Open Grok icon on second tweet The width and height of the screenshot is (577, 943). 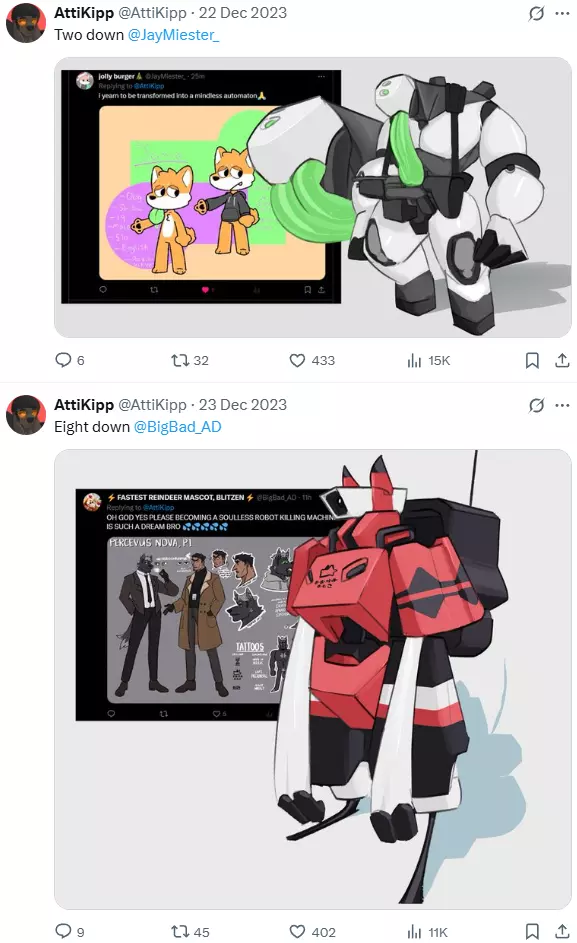click(536, 405)
